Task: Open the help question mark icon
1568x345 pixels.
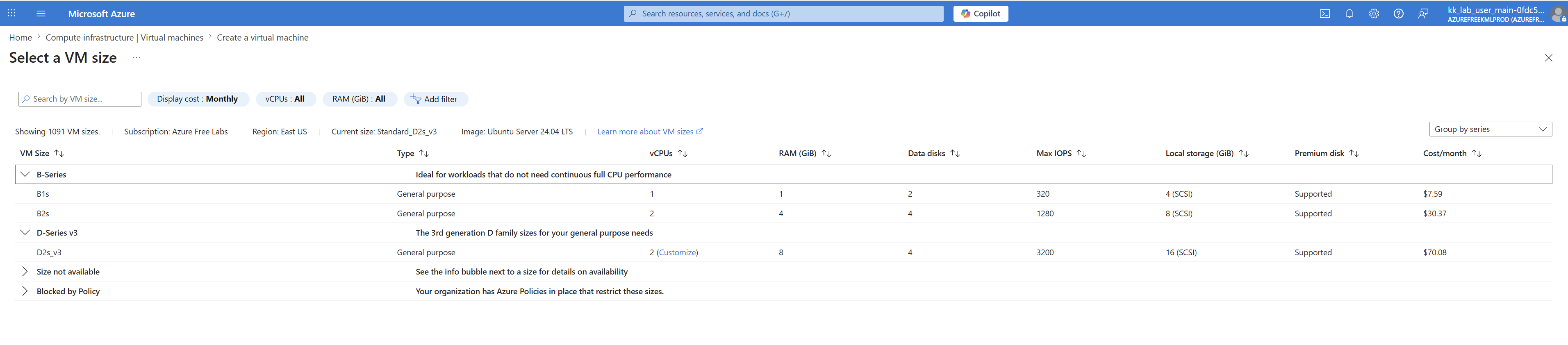Action: point(1399,14)
